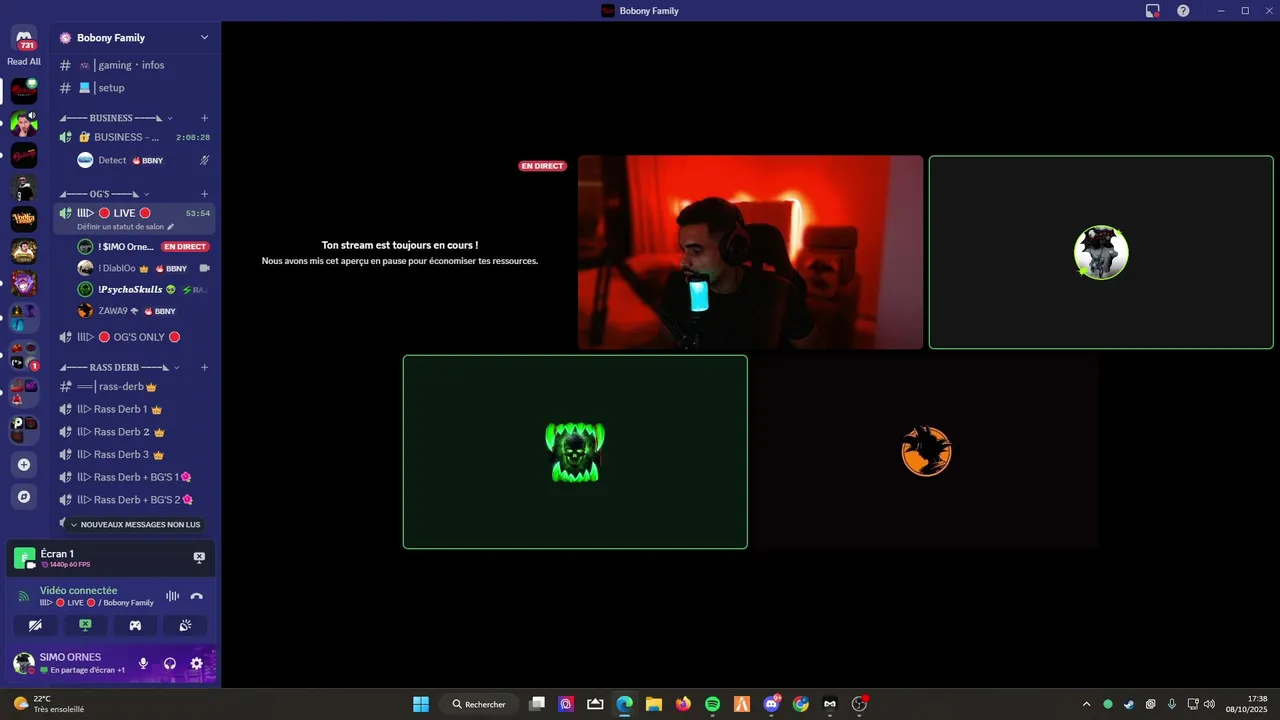Create channel in RASS DERB category
This screenshot has width=1280, height=720.
[205, 368]
